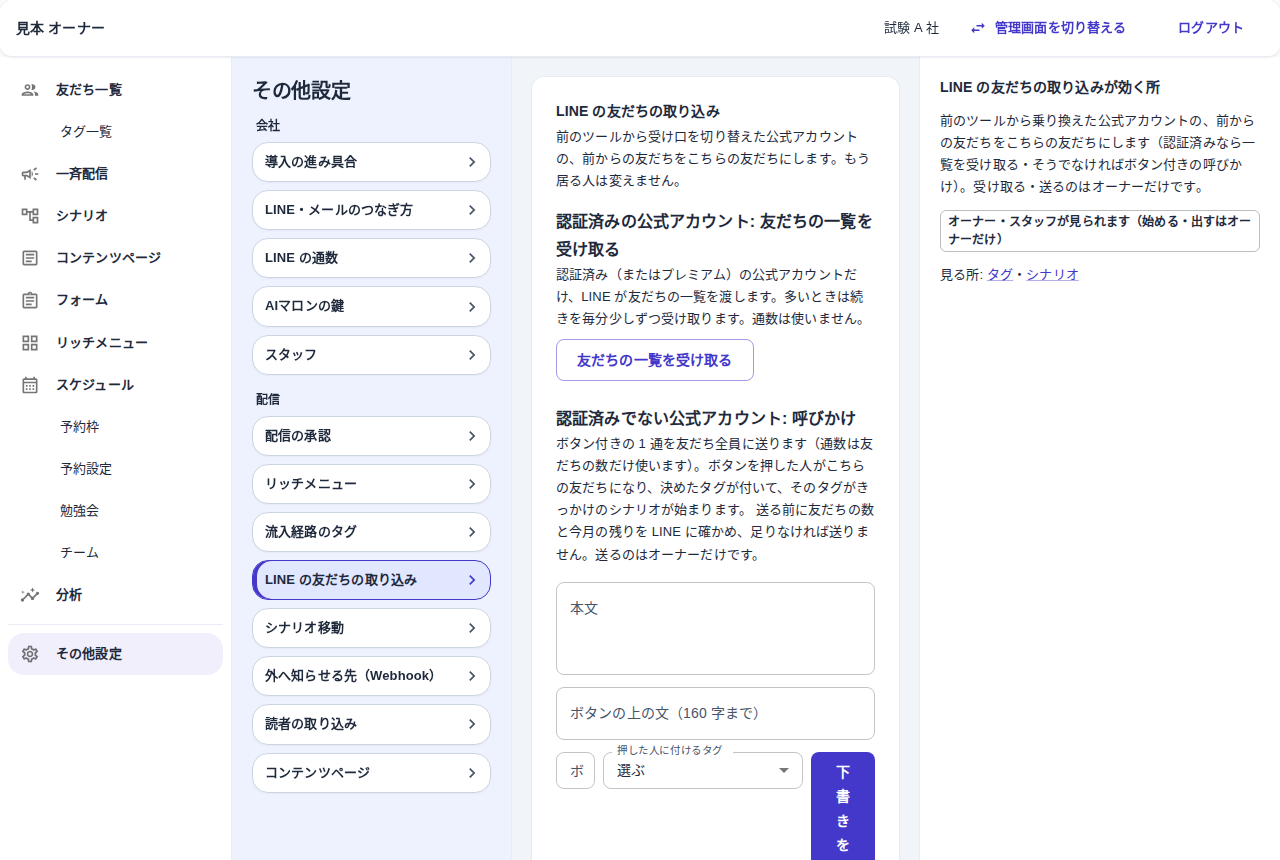Viewport: 1280px width, 860px height.
Task: Click the シナリオ flow-tree icon
Action: [x=30, y=216]
